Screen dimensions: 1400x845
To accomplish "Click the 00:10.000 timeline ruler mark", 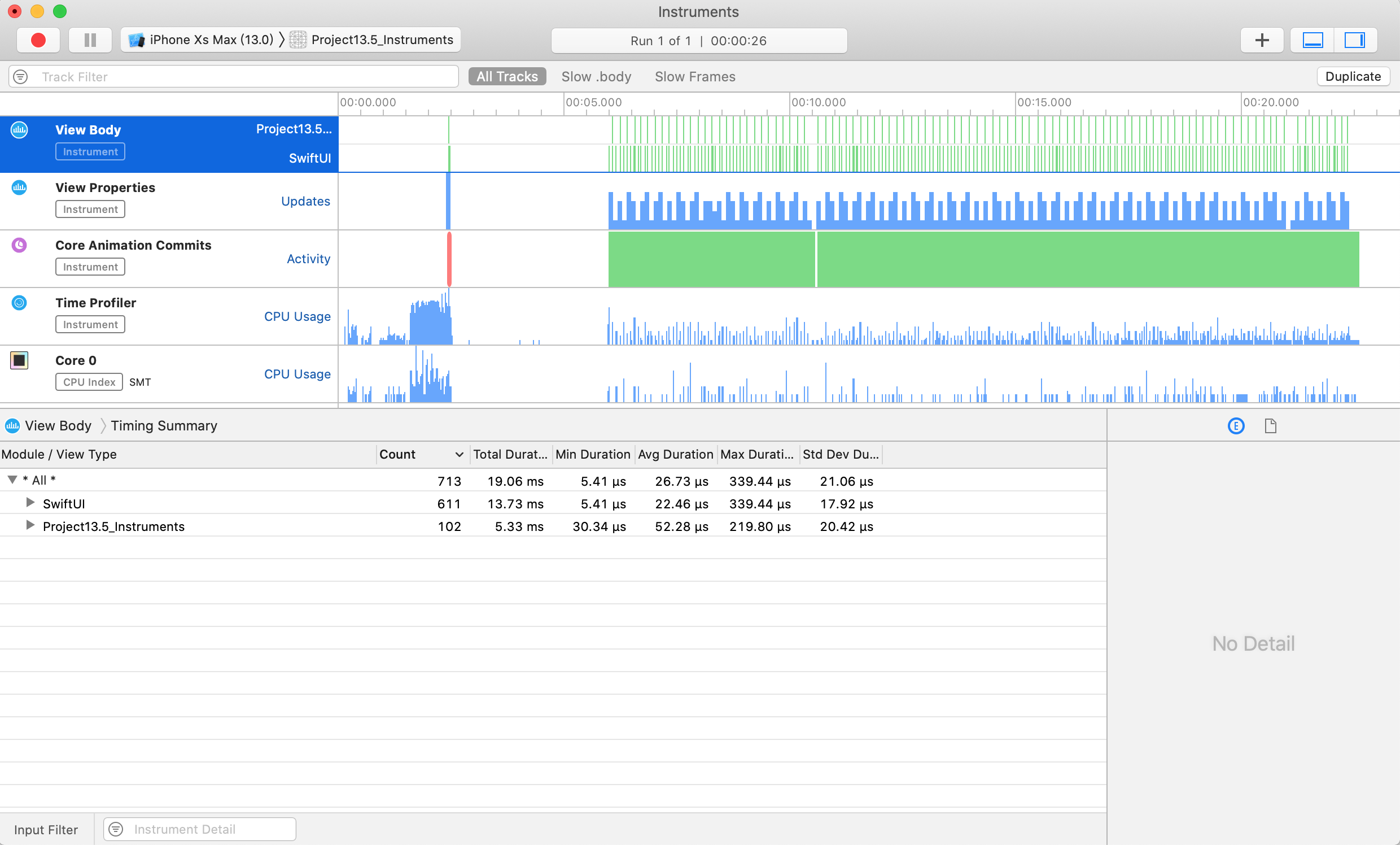I will tap(818, 102).
